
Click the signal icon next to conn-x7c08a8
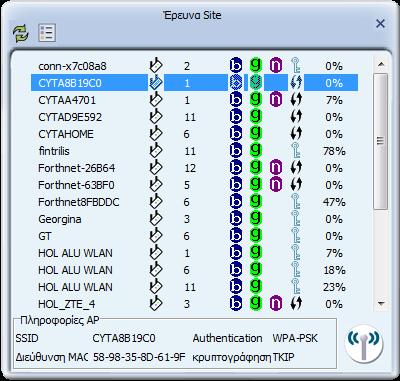(x=155, y=65)
